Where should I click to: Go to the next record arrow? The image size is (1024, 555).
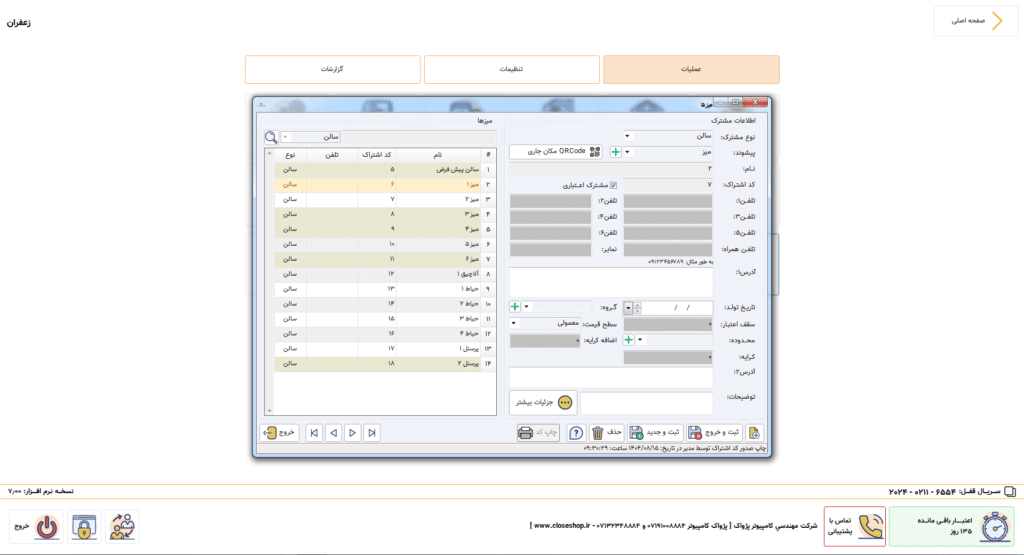(x=353, y=433)
